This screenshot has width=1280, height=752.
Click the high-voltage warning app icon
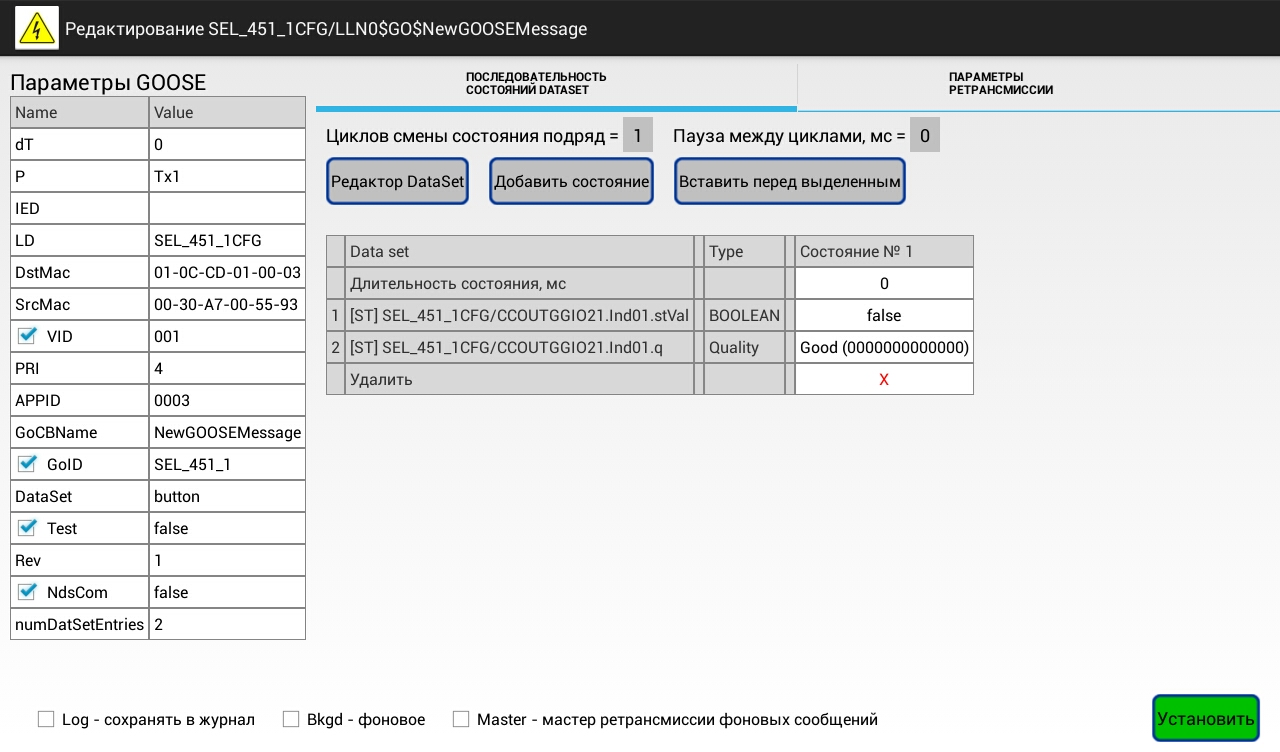(37, 28)
